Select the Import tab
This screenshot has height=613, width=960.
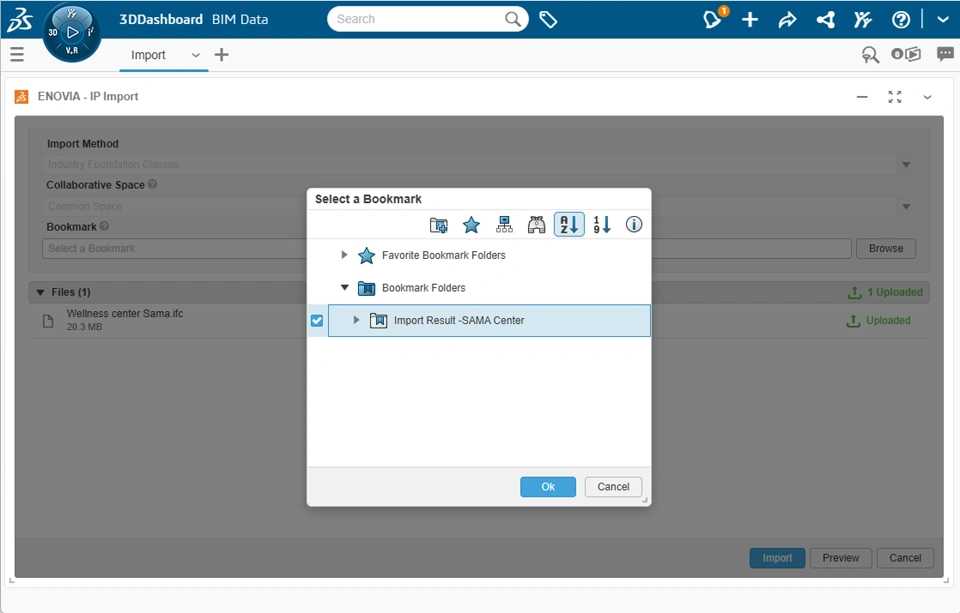(x=148, y=55)
